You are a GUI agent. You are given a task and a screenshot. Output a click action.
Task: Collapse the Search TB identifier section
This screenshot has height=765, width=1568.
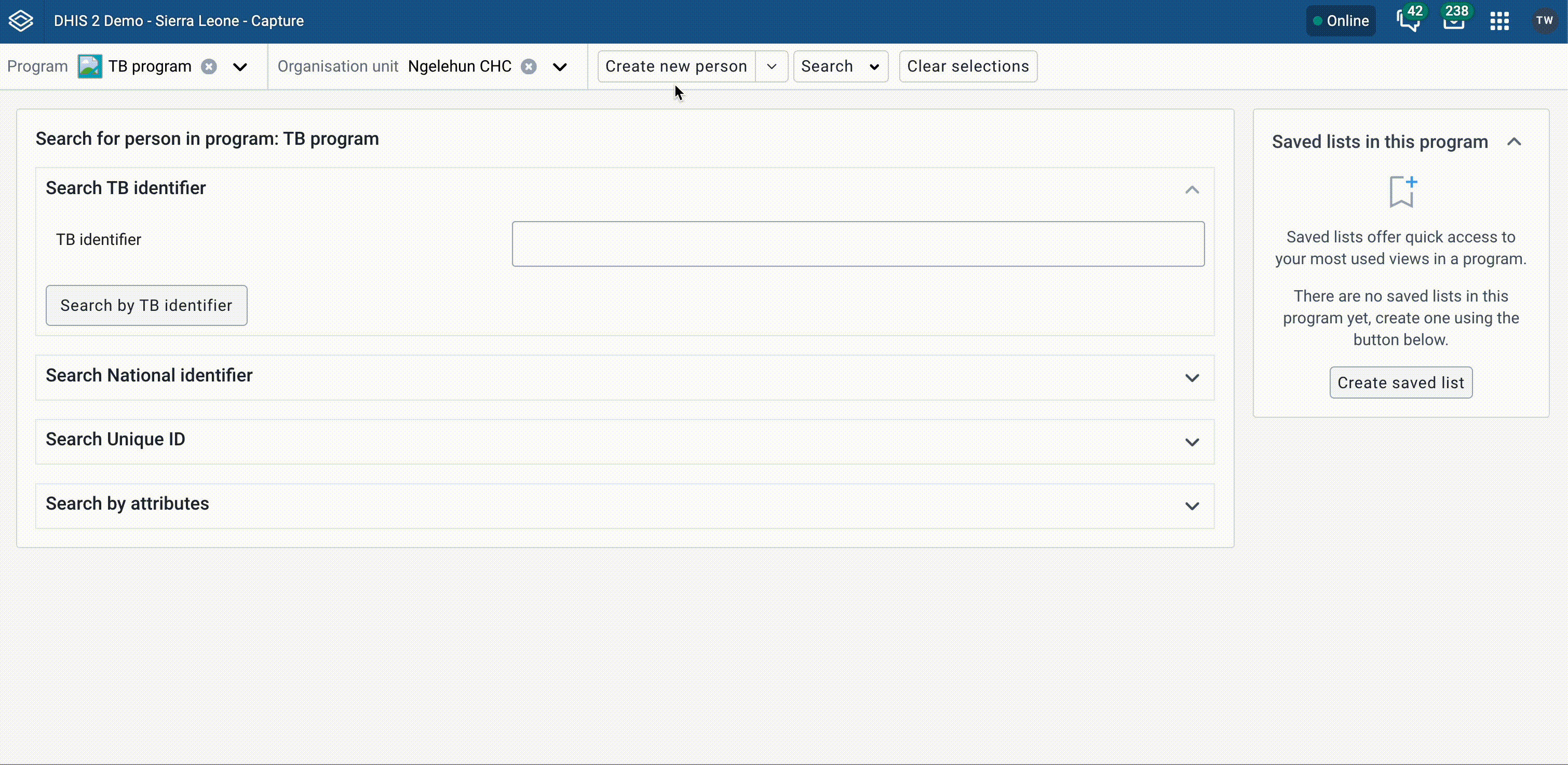pyautogui.click(x=1192, y=189)
